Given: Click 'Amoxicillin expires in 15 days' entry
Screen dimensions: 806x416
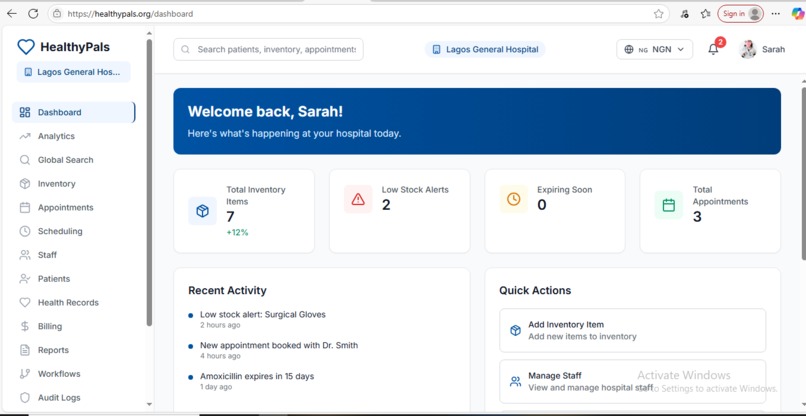Looking at the screenshot, I should point(257,376).
